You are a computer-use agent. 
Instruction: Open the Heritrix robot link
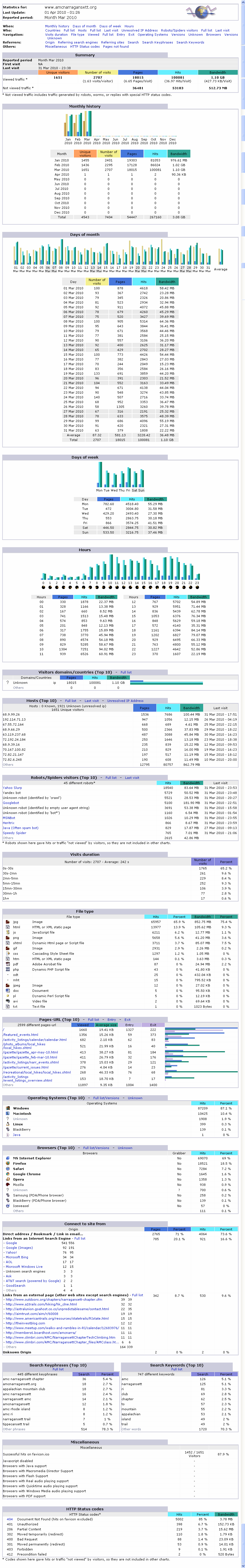9,822
